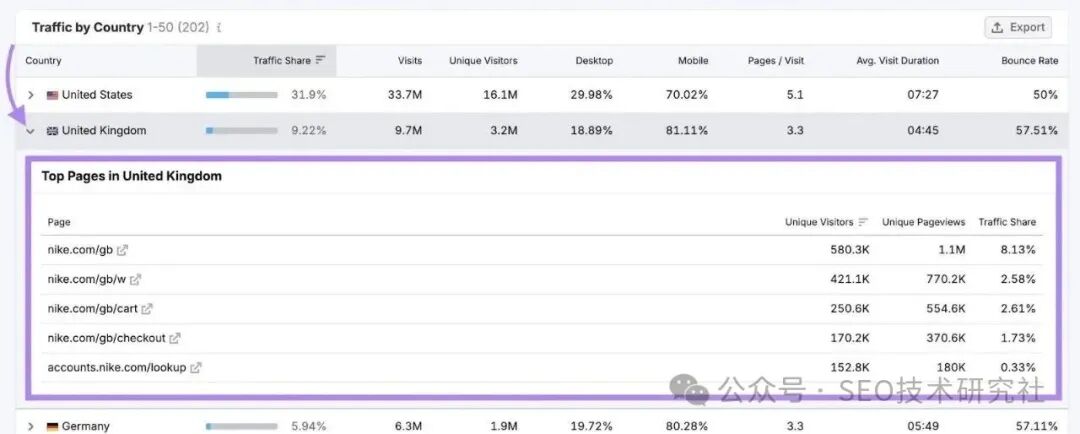Sort by Unique Pageviews column header

coord(921,222)
